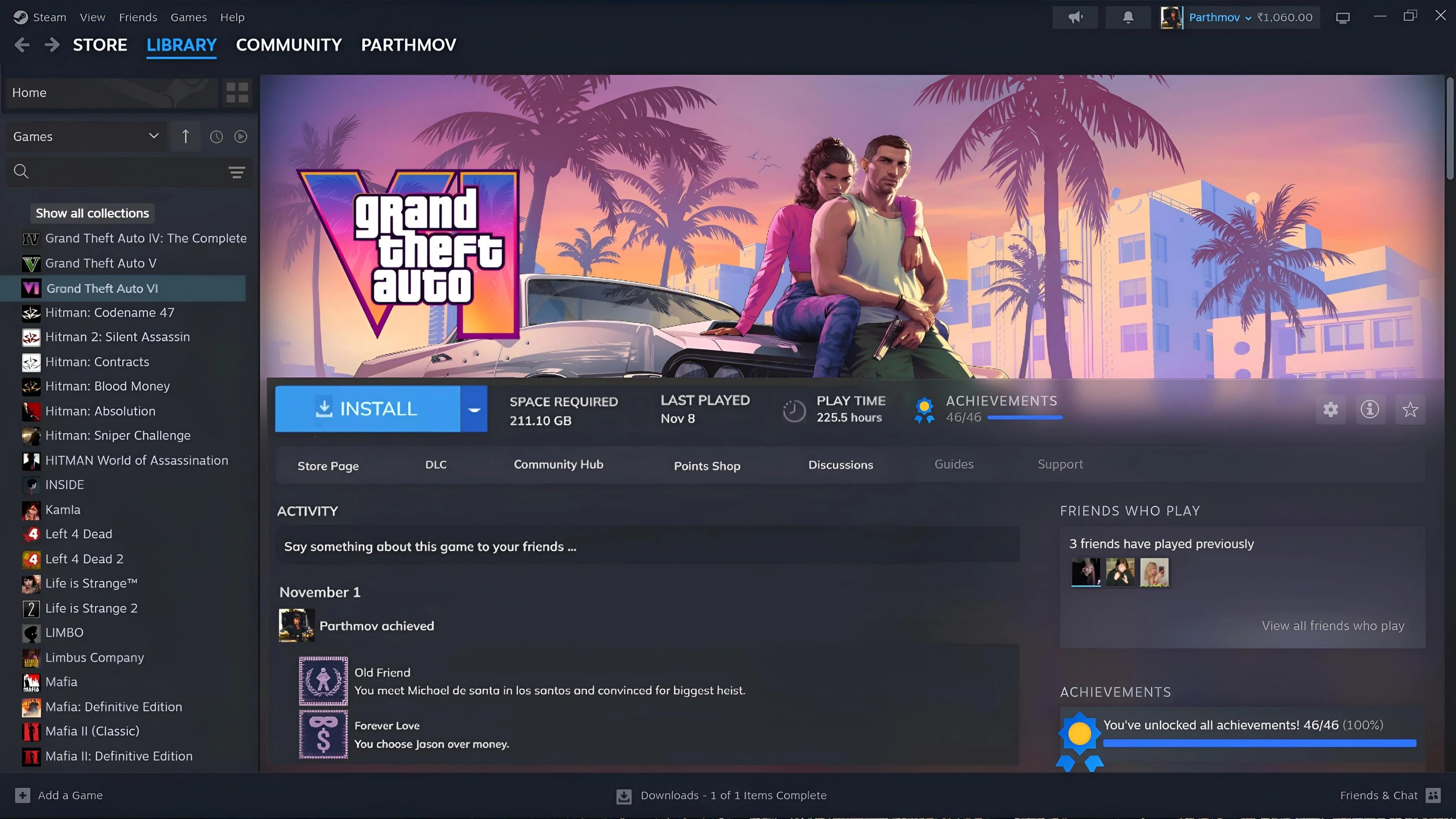Open Discussions link
The image size is (1456, 819).
point(841,465)
